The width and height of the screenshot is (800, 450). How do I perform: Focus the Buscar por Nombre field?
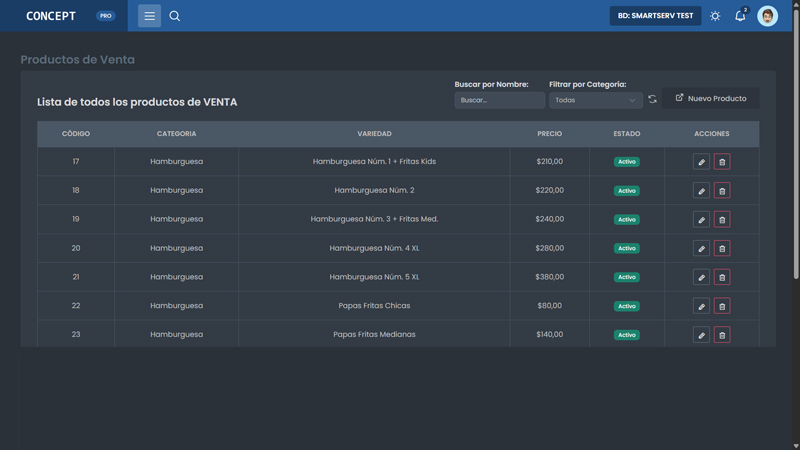[499, 100]
